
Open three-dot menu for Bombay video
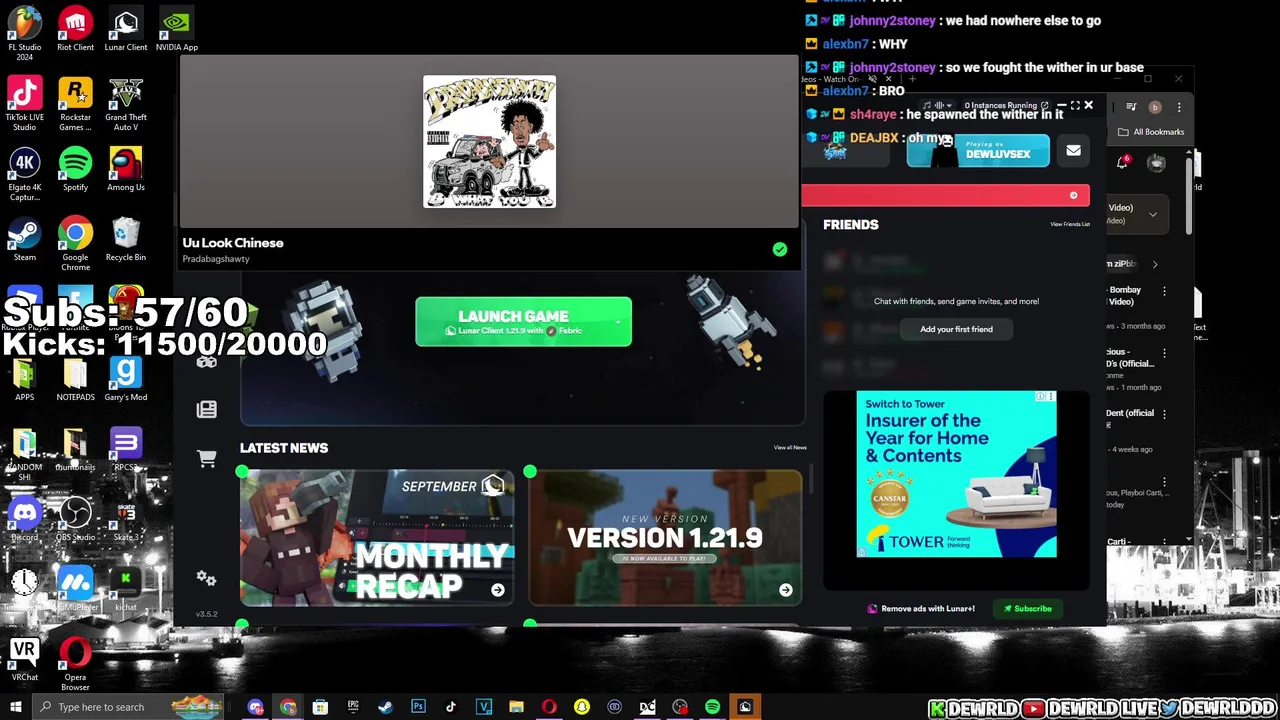(x=1164, y=291)
